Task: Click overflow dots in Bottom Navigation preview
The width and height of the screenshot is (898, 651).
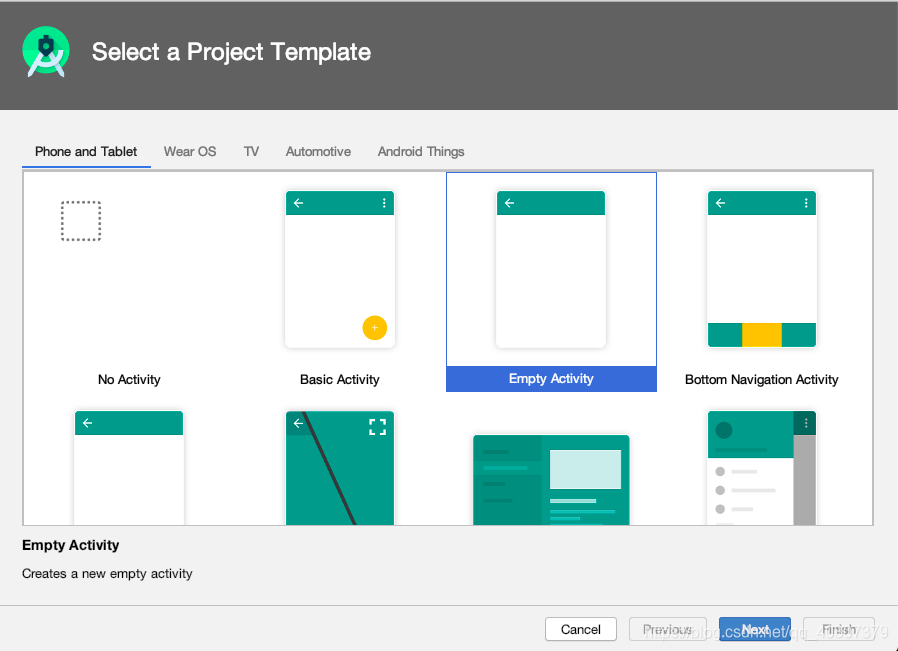Action: coord(806,203)
